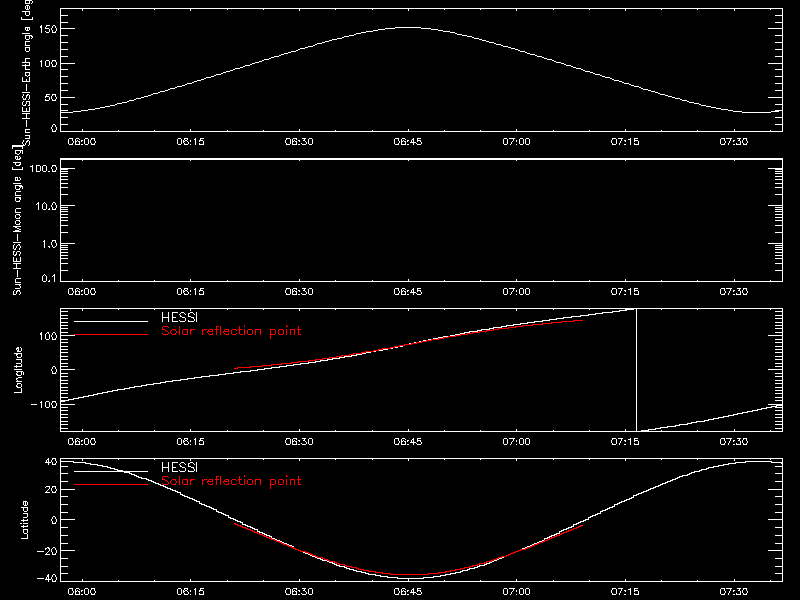Click the -100 tick on Longitude axis

point(44,404)
